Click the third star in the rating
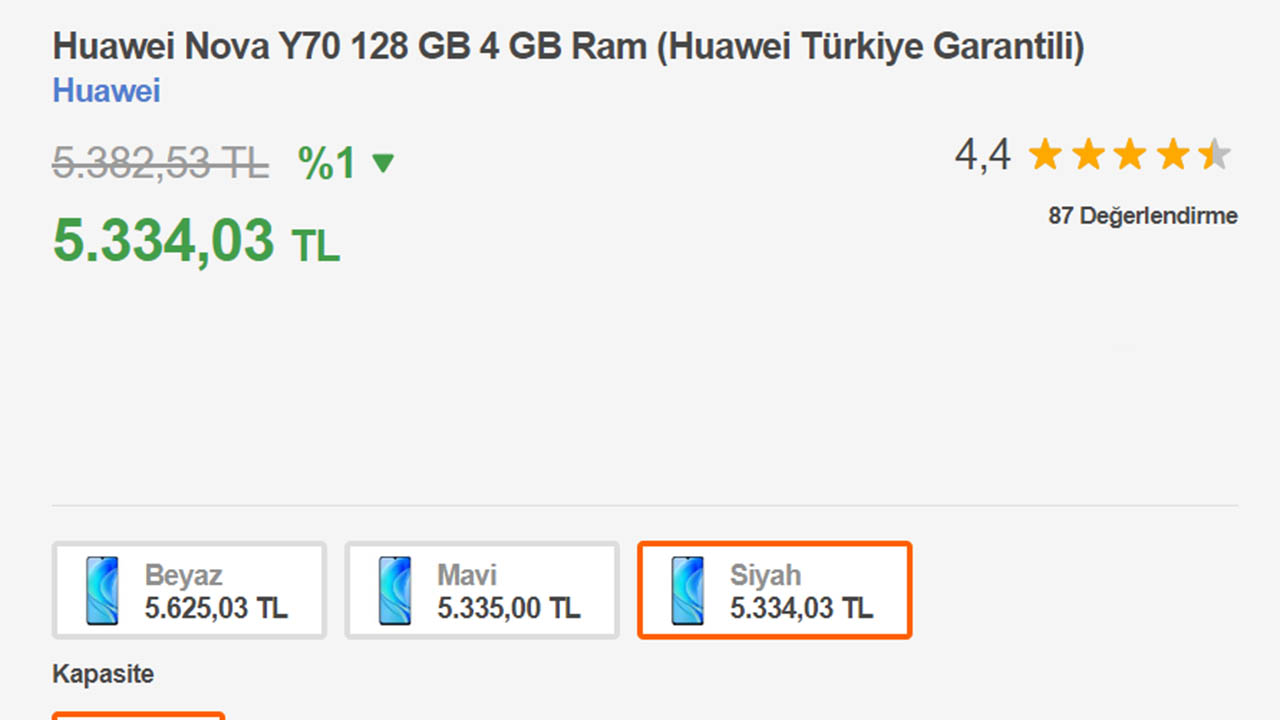Image resolution: width=1280 pixels, height=720 pixels. point(1130,154)
